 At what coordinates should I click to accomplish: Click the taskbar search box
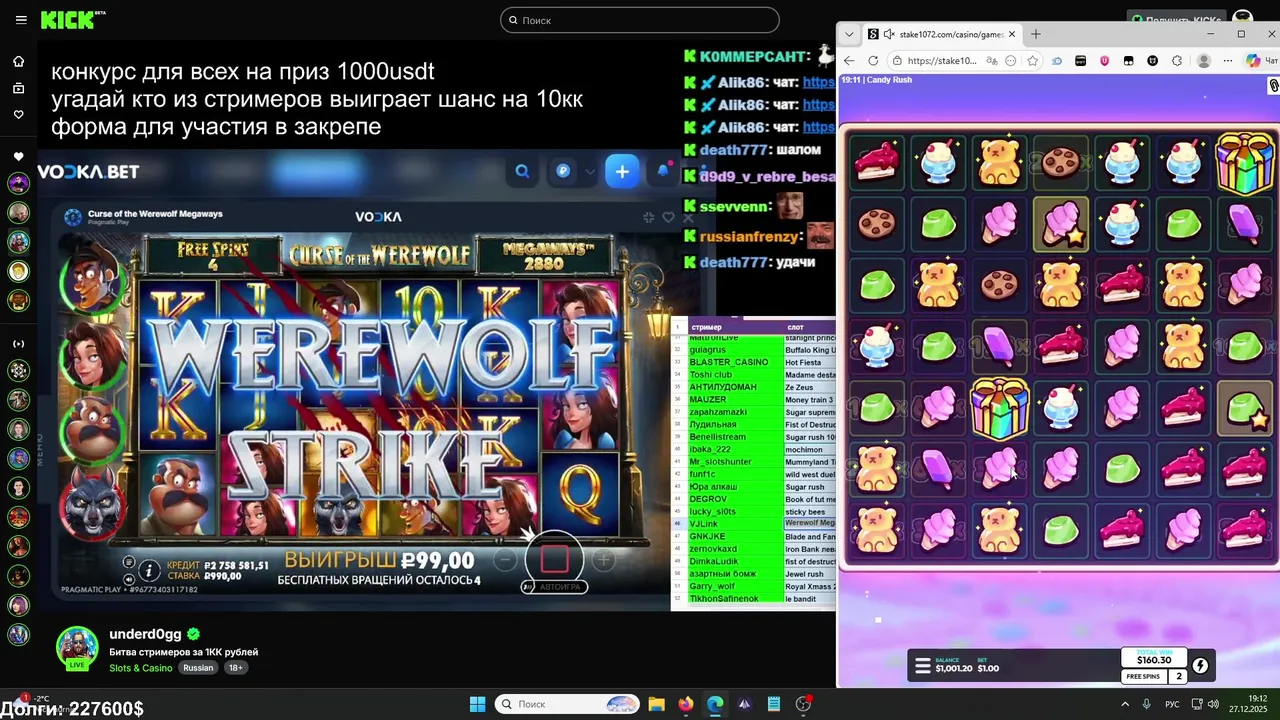click(x=567, y=704)
